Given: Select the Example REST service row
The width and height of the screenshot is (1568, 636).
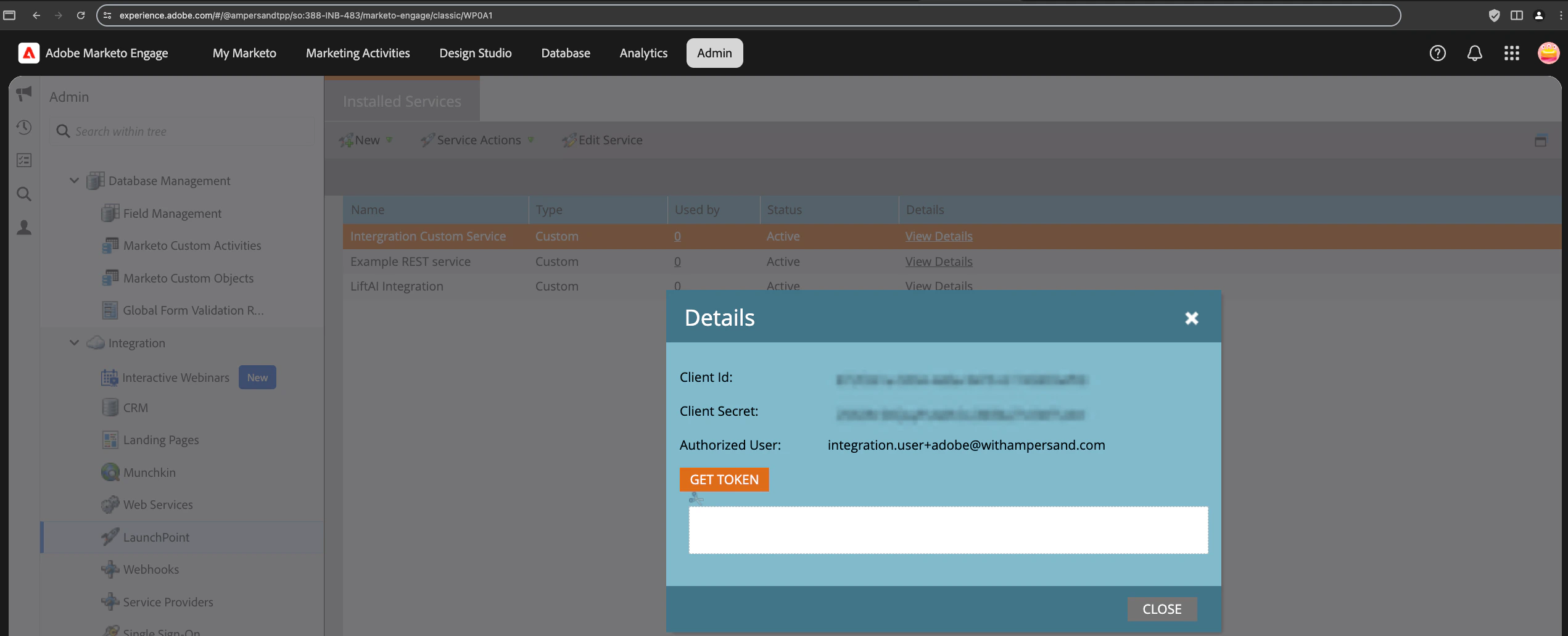Looking at the screenshot, I should click(x=952, y=262).
